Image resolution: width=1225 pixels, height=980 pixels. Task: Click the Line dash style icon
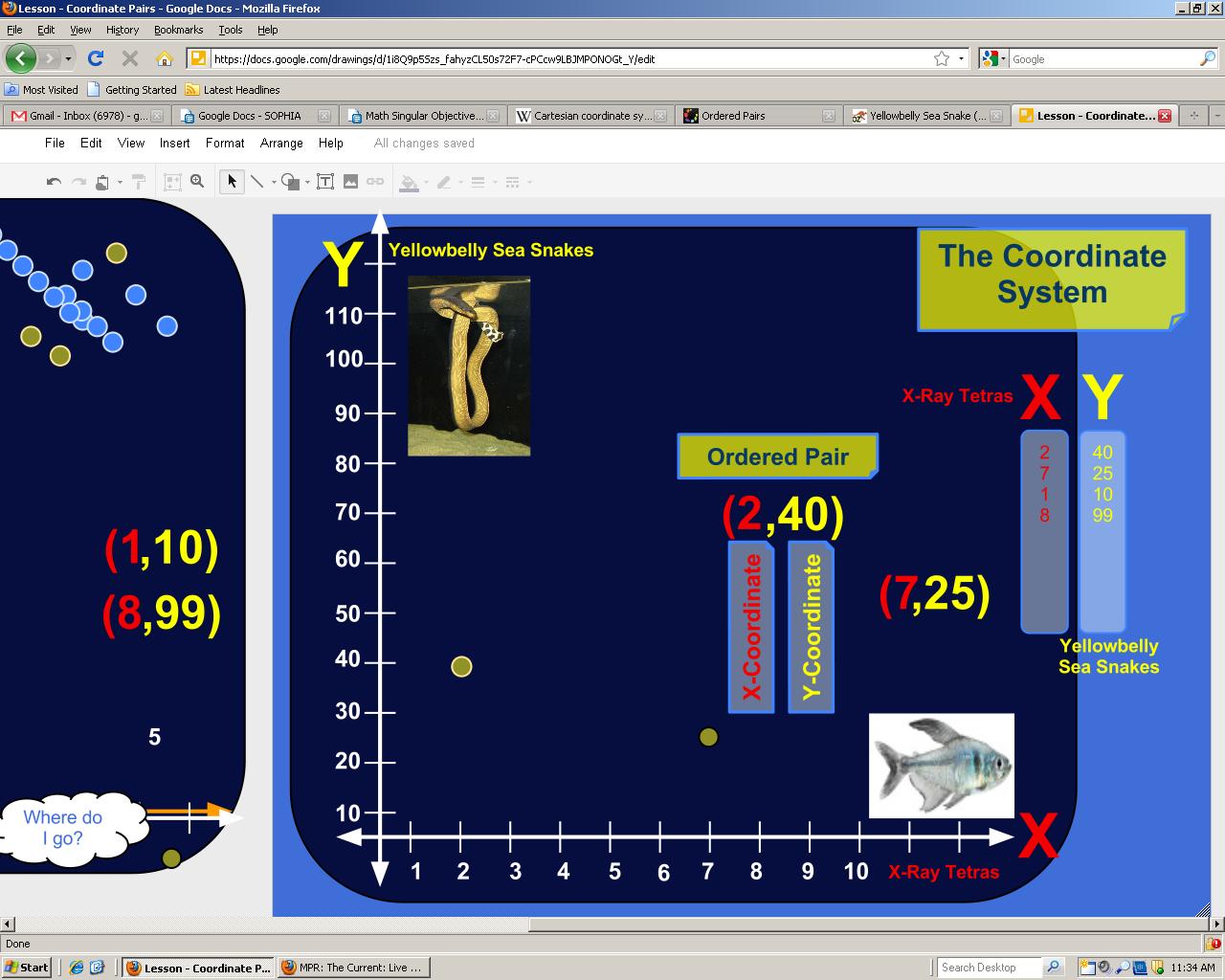pos(512,182)
